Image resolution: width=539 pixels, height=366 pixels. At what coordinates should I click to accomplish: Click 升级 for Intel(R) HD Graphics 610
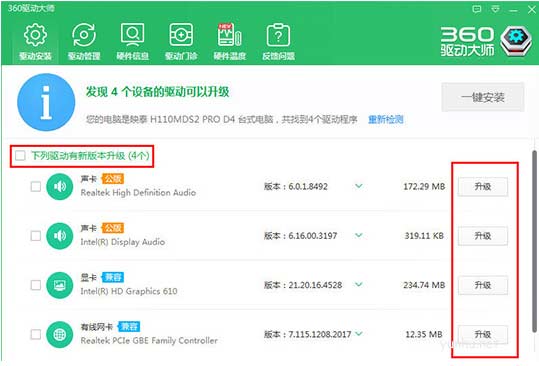pos(483,285)
